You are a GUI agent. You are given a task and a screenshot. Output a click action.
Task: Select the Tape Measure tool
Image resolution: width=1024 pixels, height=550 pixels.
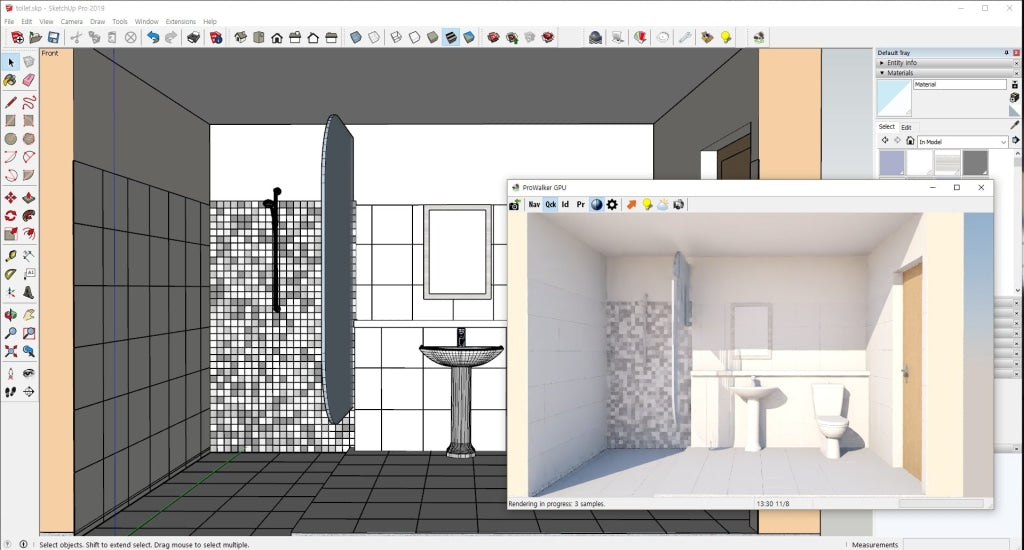(10, 256)
